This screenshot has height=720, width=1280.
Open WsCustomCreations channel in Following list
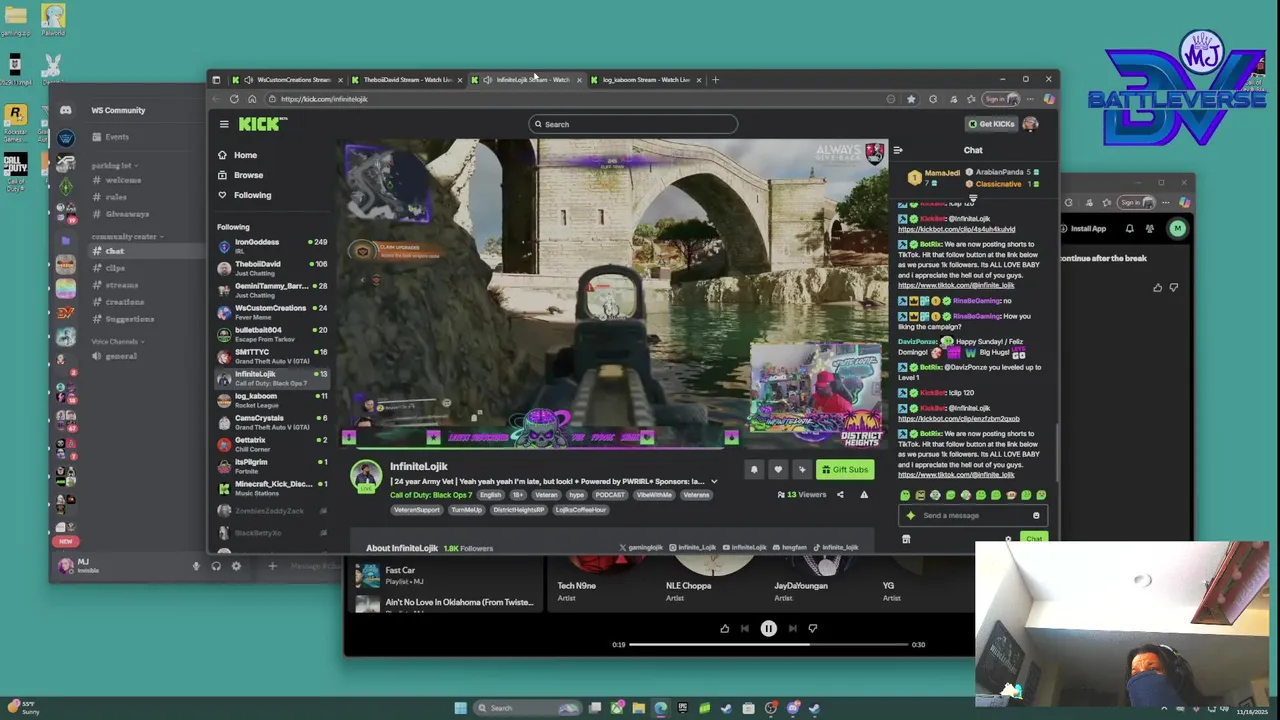pos(272,311)
